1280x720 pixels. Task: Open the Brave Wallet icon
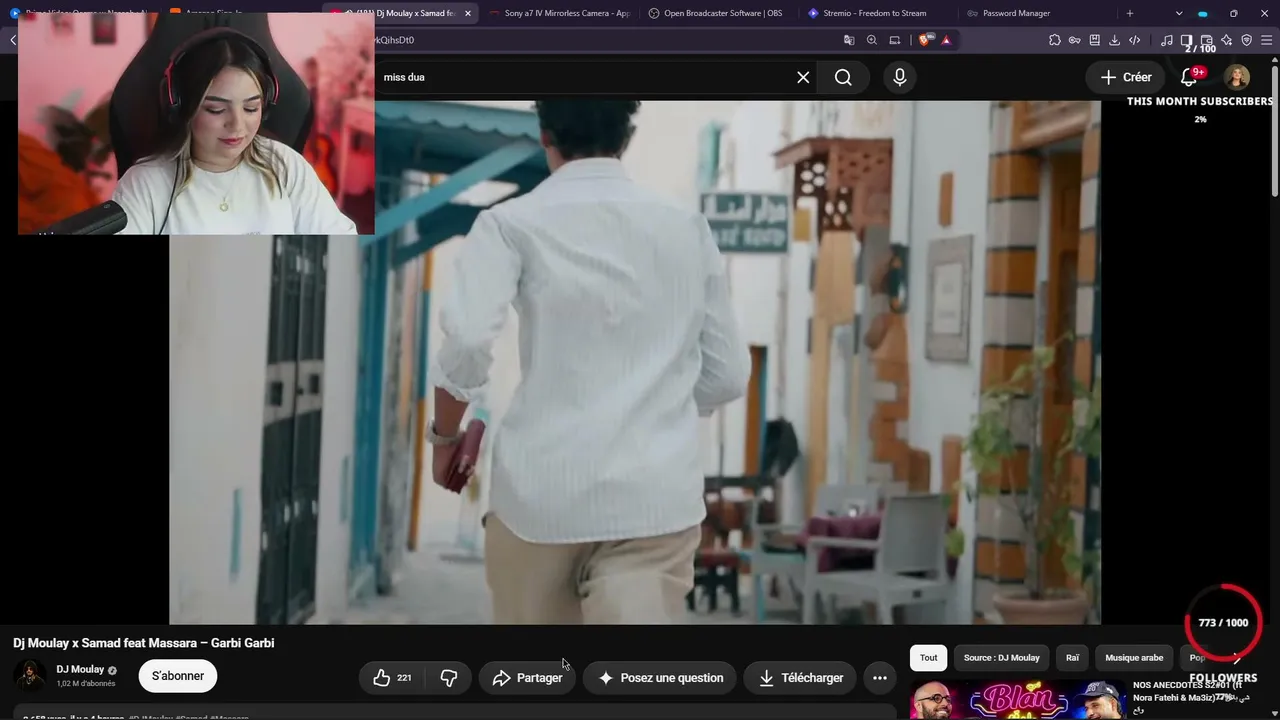tap(1207, 40)
